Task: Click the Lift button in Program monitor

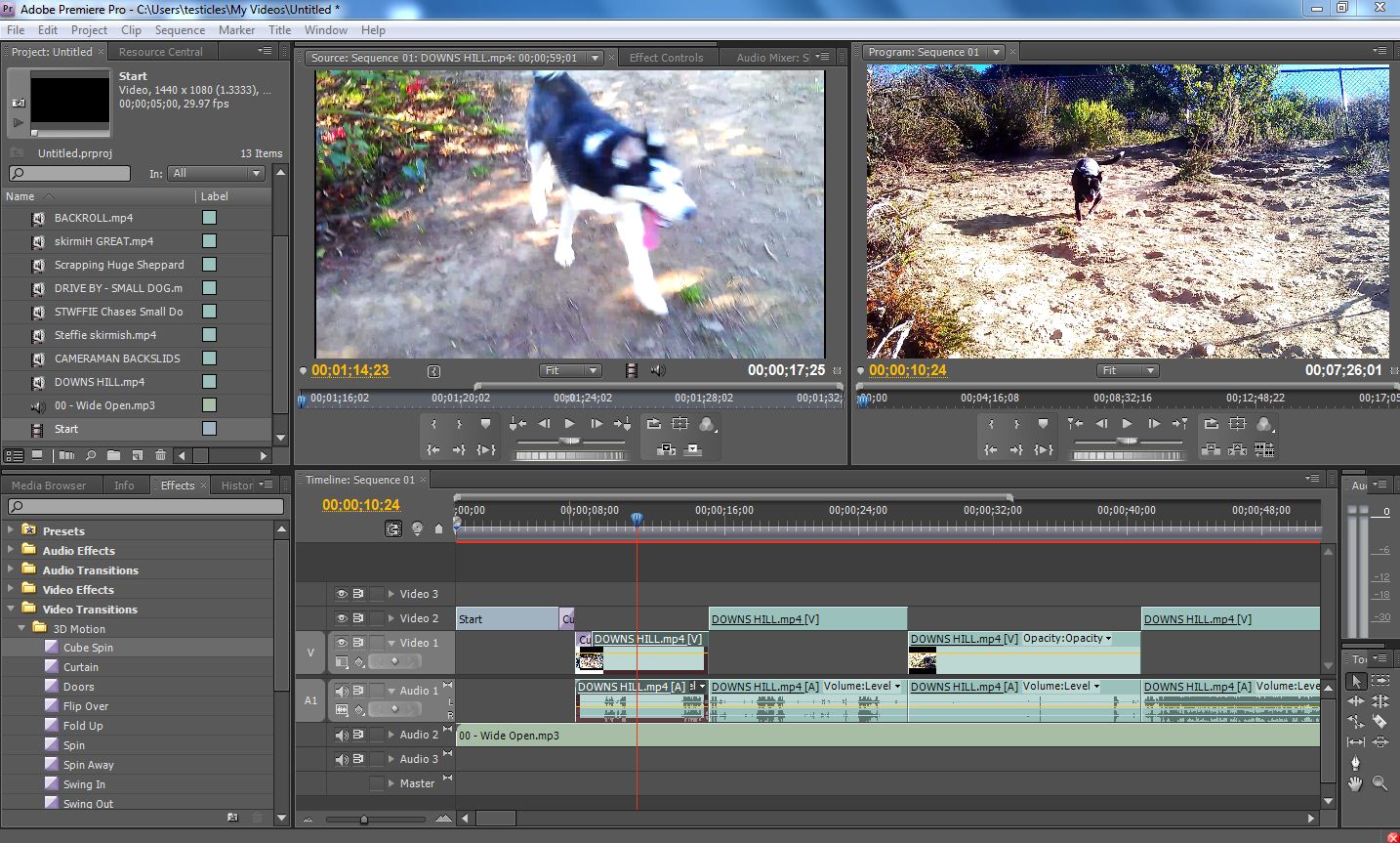Action: click(x=1212, y=449)
